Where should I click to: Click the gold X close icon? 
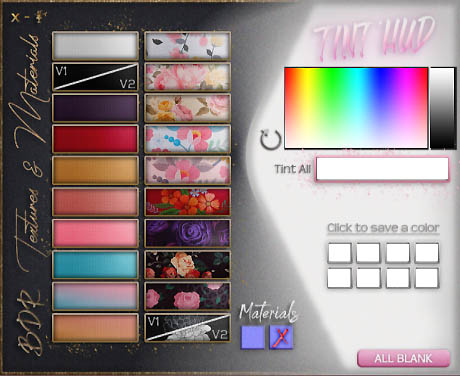point(15,18)
